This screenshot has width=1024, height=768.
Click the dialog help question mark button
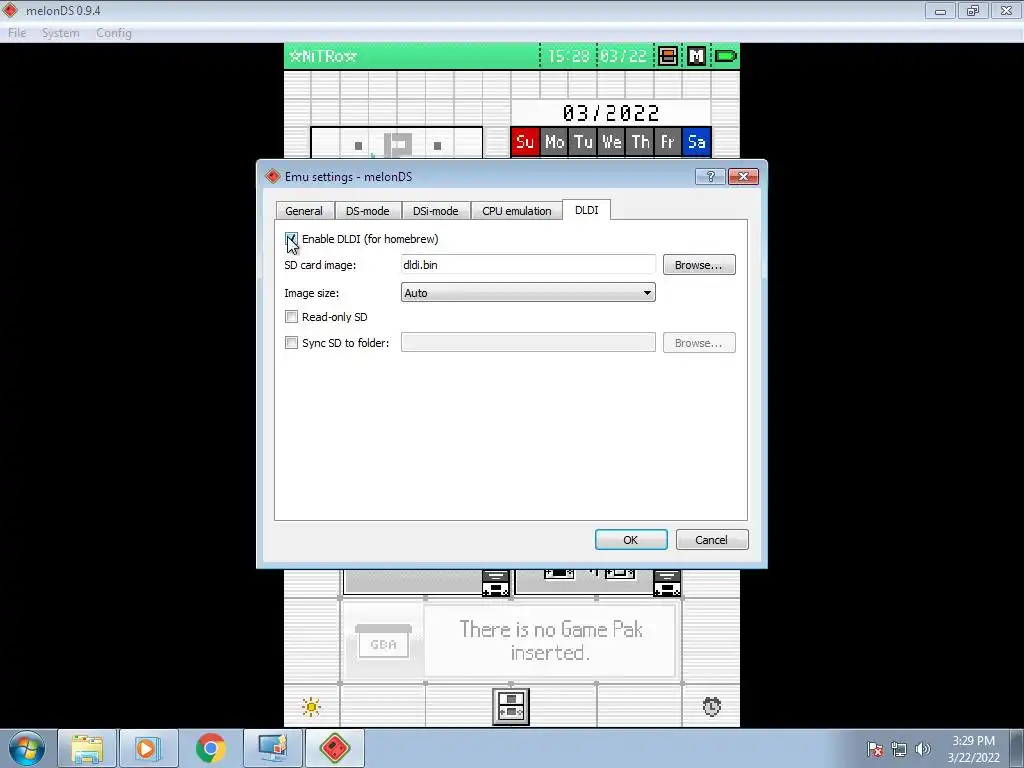point(711,176)
